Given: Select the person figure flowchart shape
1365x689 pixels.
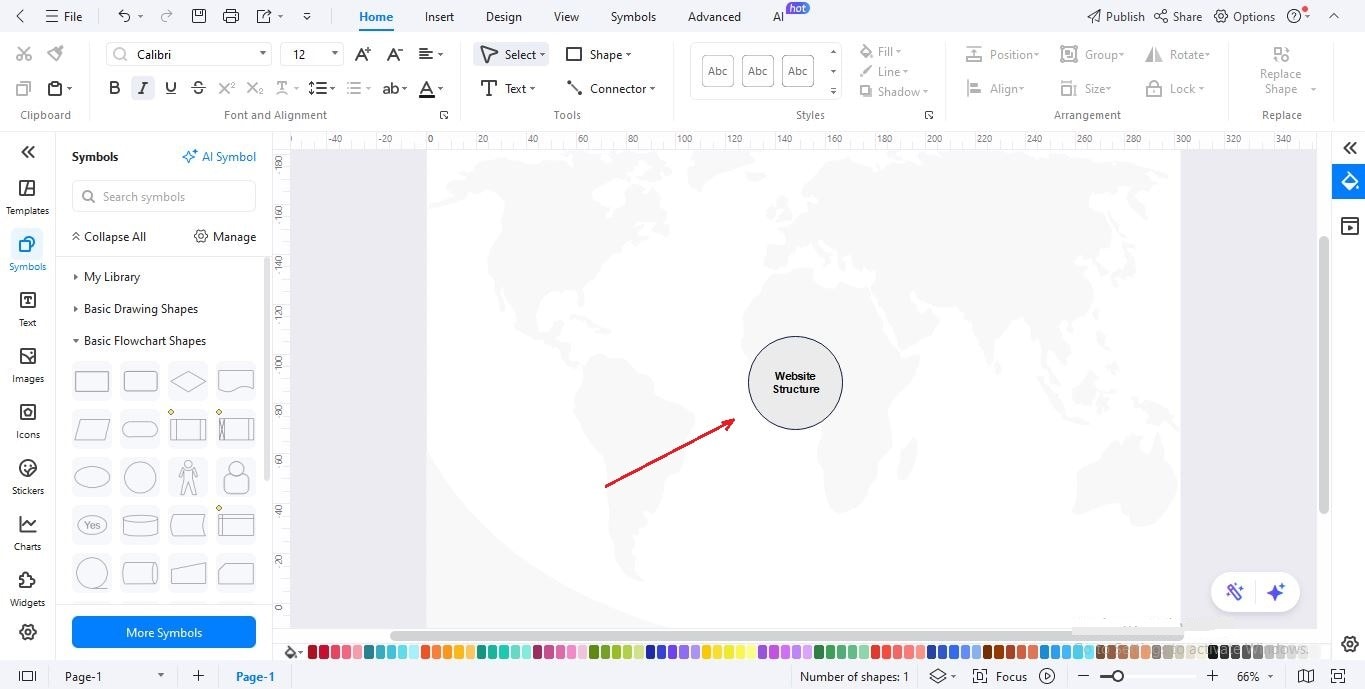Looking at the screenshot, I should pyautogui.click(x=188, y=477).
